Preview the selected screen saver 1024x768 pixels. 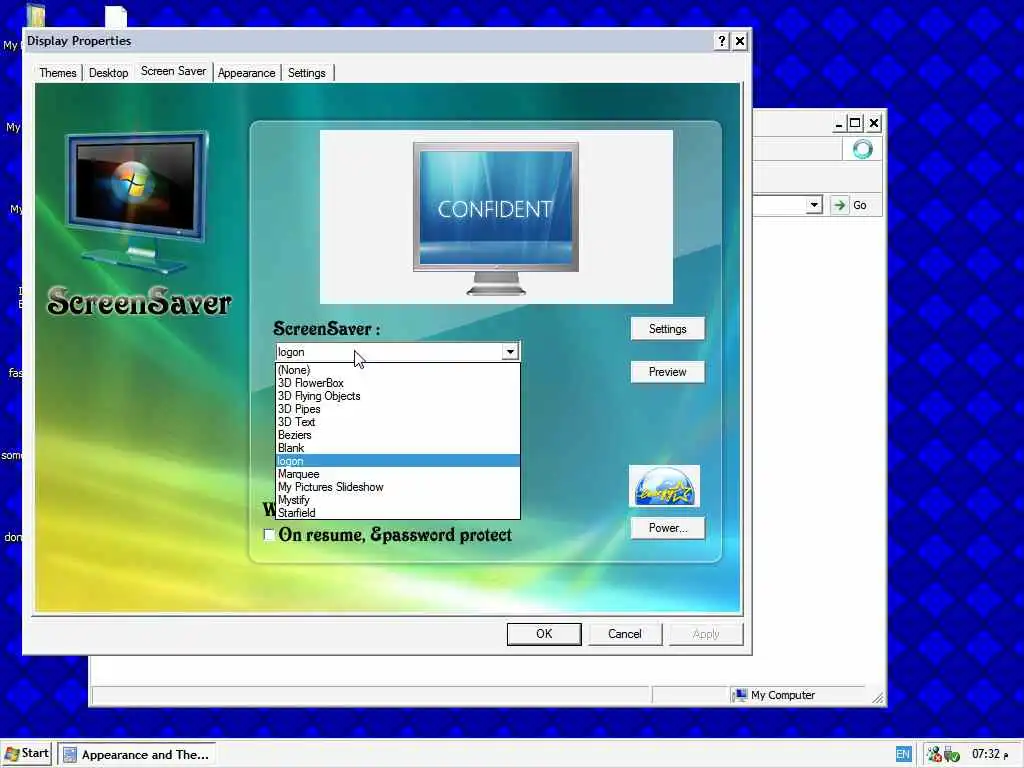(667, 372)
